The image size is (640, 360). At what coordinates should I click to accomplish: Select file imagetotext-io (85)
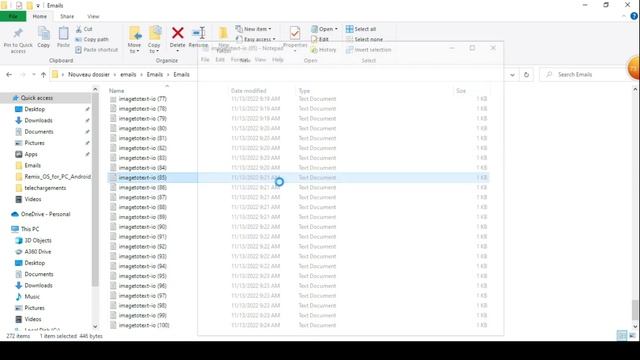(142, 178)
